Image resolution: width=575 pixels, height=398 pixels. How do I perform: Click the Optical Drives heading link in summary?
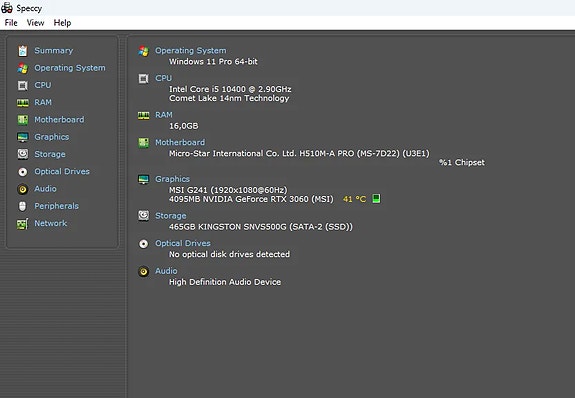point(183,243)
